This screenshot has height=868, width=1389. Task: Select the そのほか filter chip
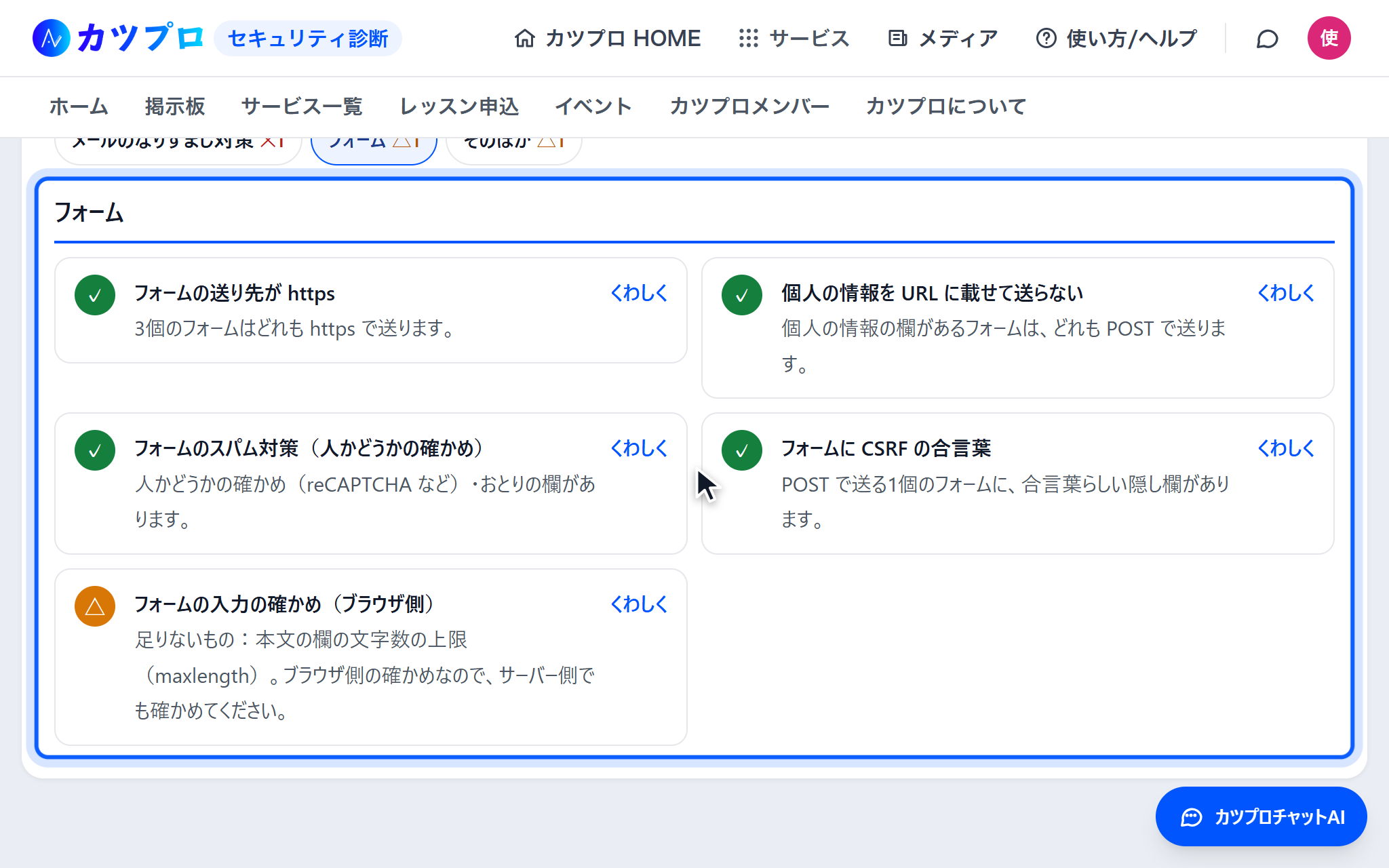(513, 151)
